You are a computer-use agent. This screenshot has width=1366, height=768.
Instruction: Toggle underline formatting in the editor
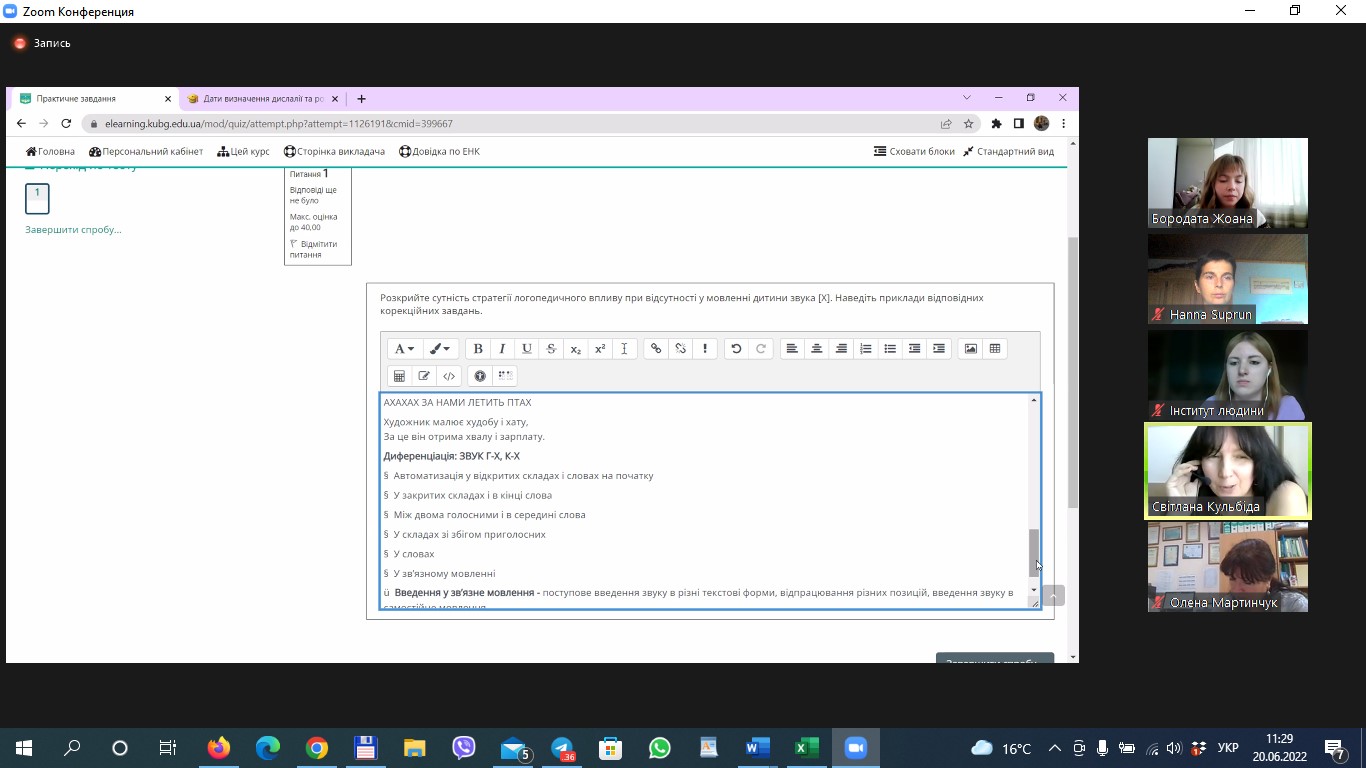527,349
